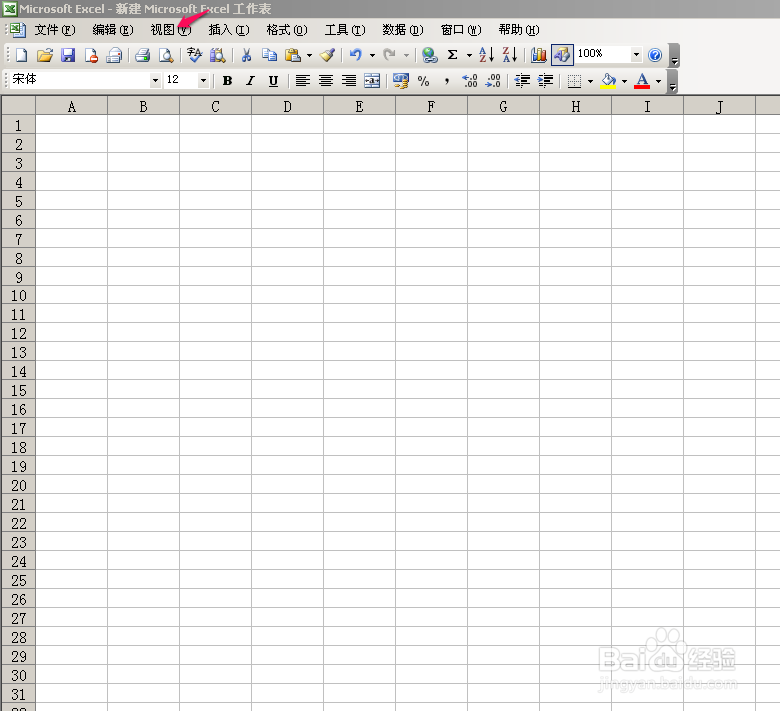
Task: Paste clipboard contents
Action: pyautogui.click(x=293, y=55)
